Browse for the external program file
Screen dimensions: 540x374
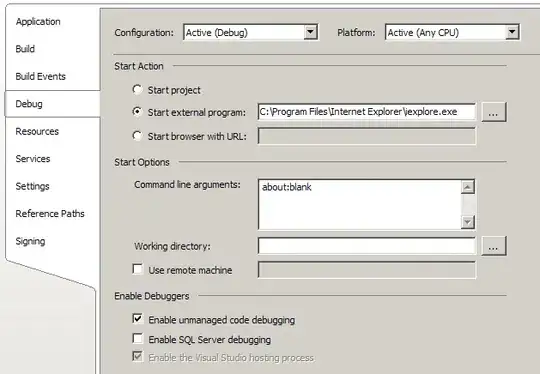pos(494,112)
